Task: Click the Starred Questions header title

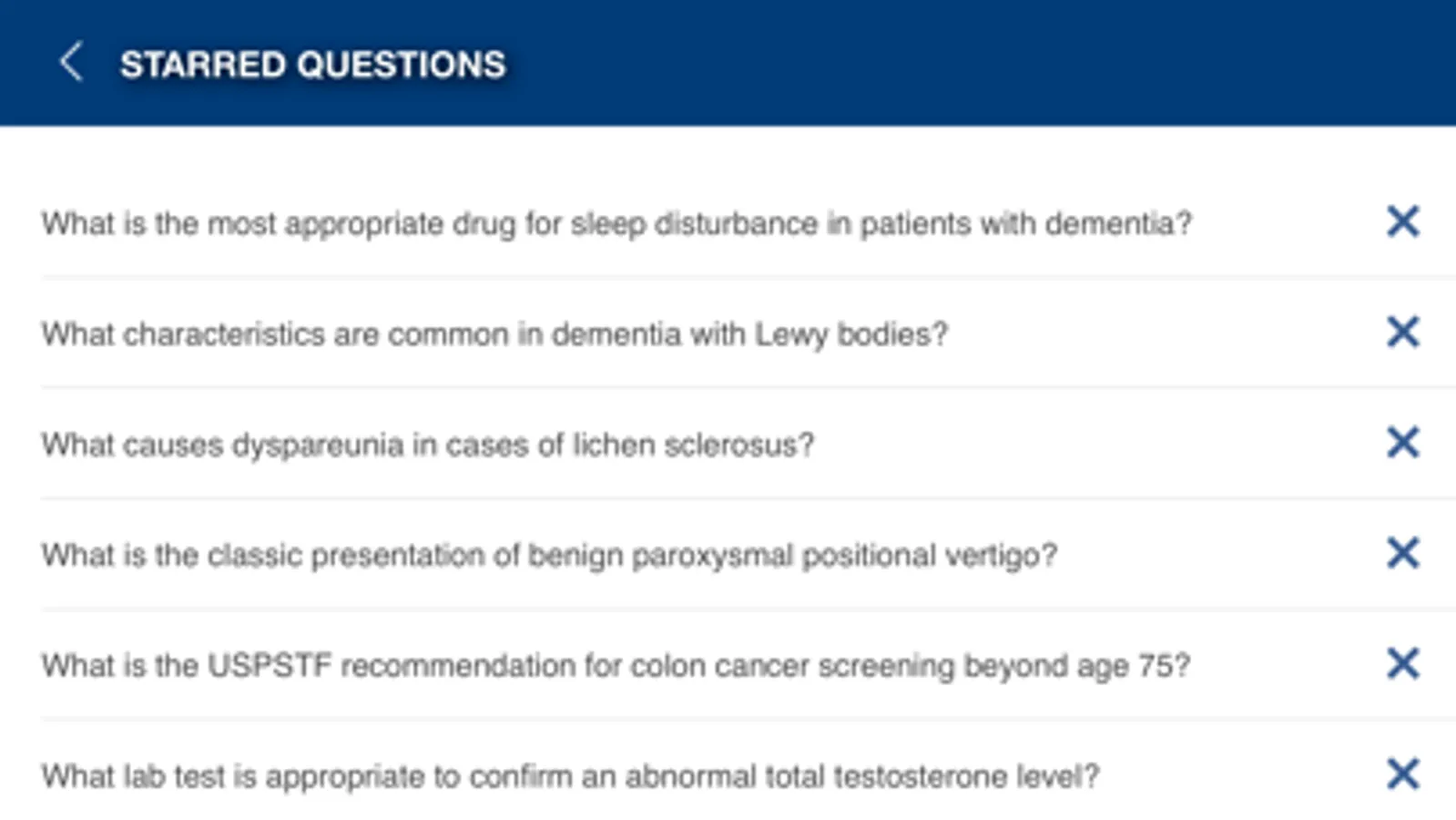Action: pos(312,65)
